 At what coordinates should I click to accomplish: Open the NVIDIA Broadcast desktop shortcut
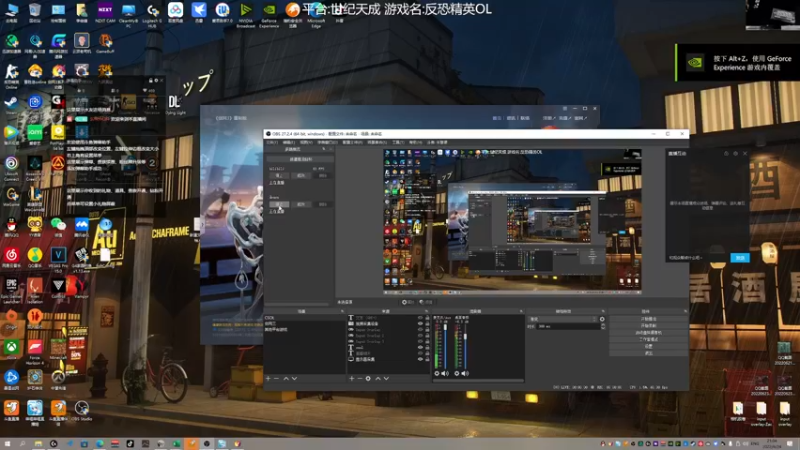[245, 13]
